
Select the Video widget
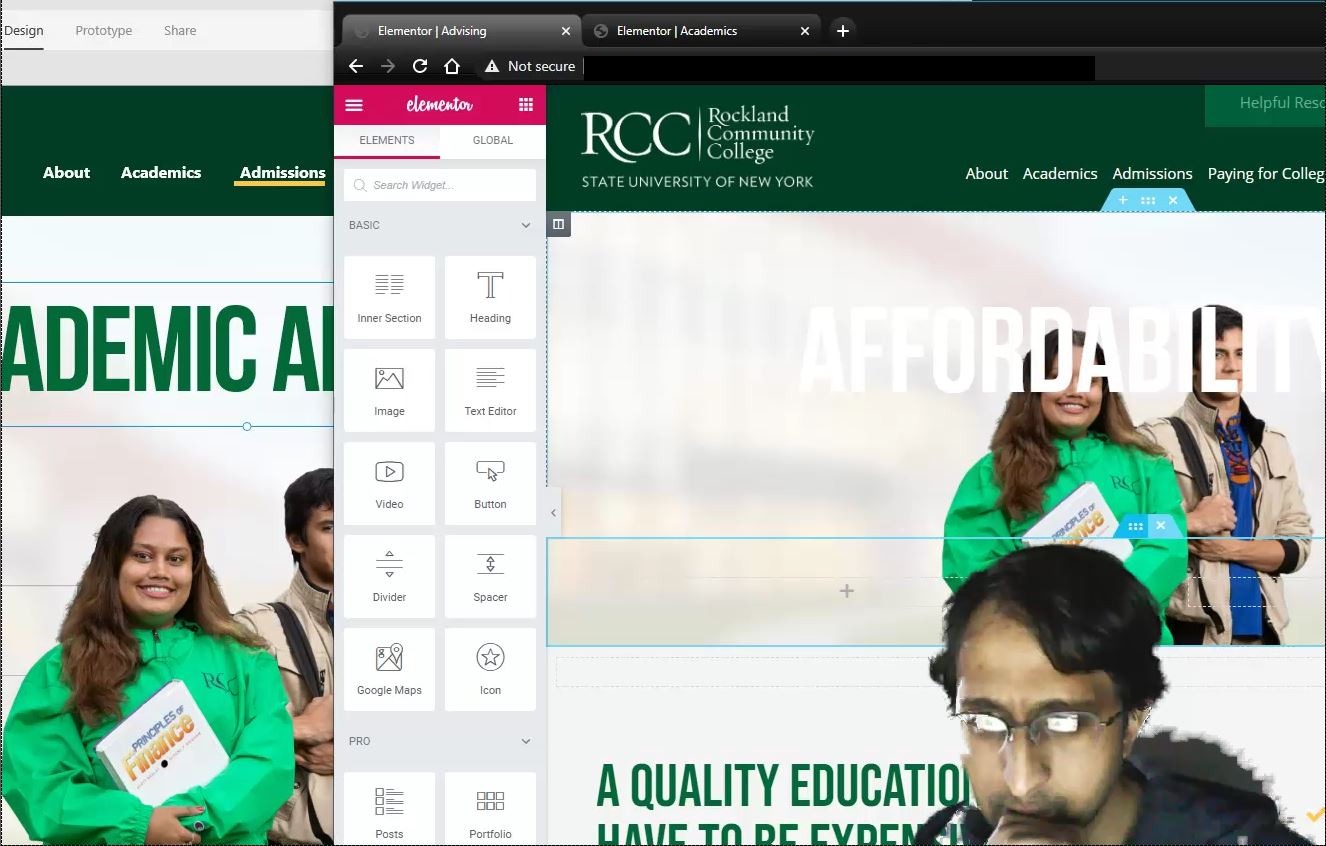click(389, 483)
